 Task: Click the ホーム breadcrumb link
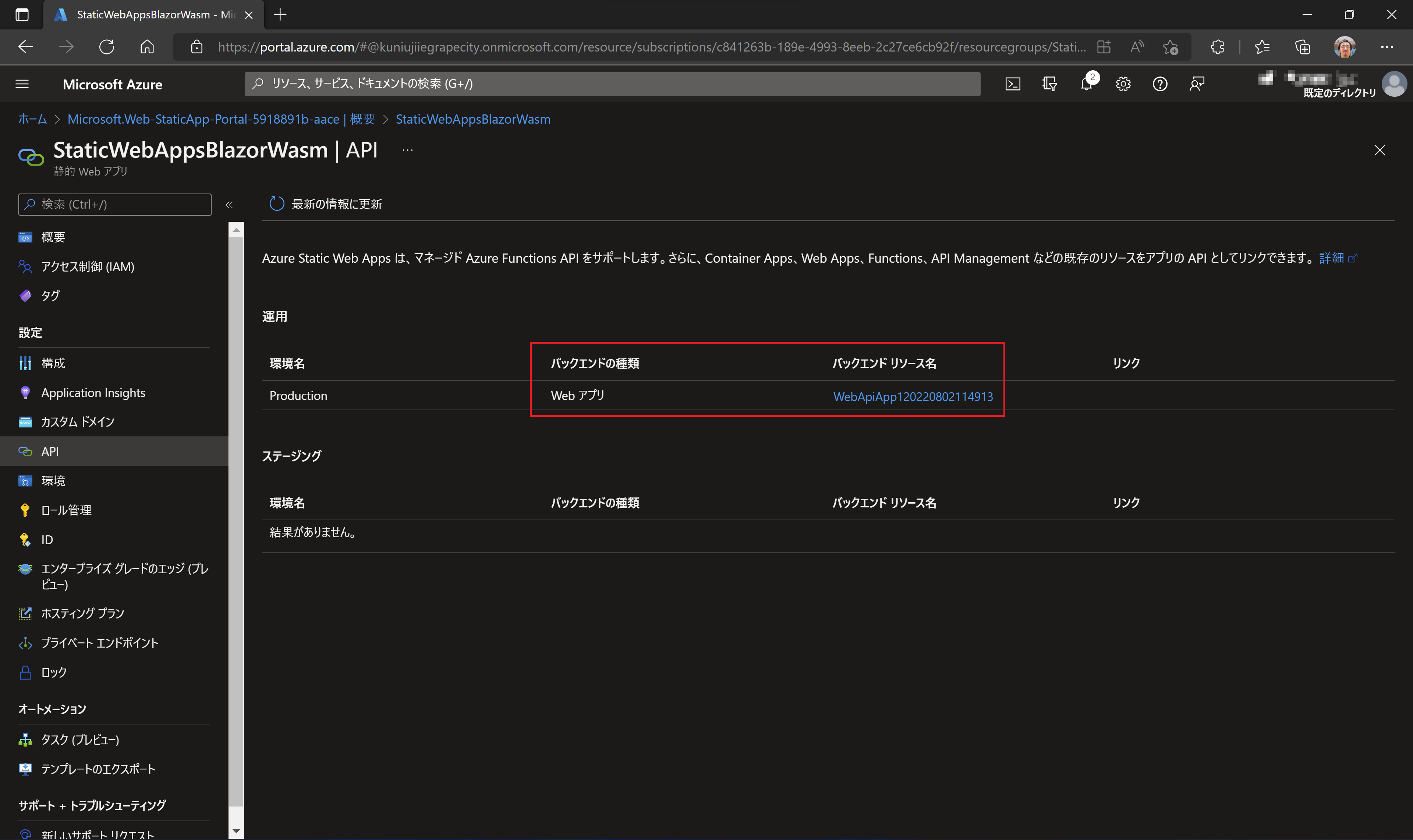coord(32,119)
